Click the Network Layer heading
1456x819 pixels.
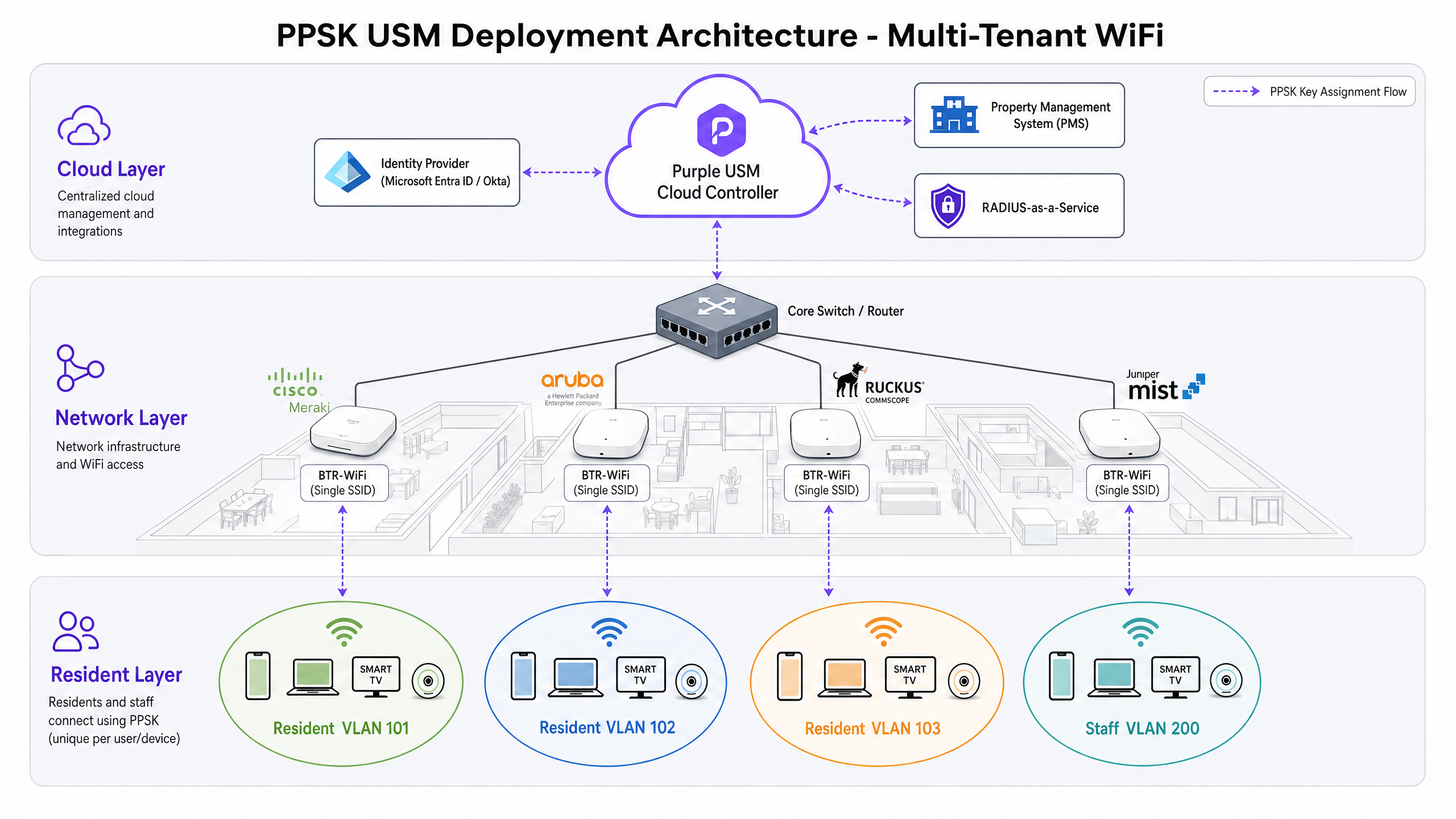click(121, 418)
